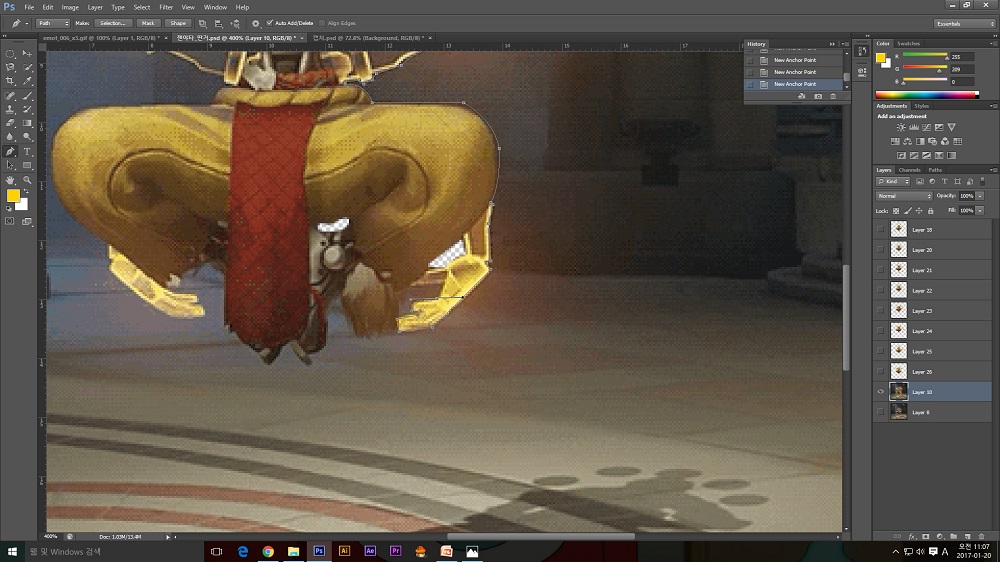Open Essentials workspace dropdown
The height and width of the screenshot is (562, 1000).
point(964,24)
